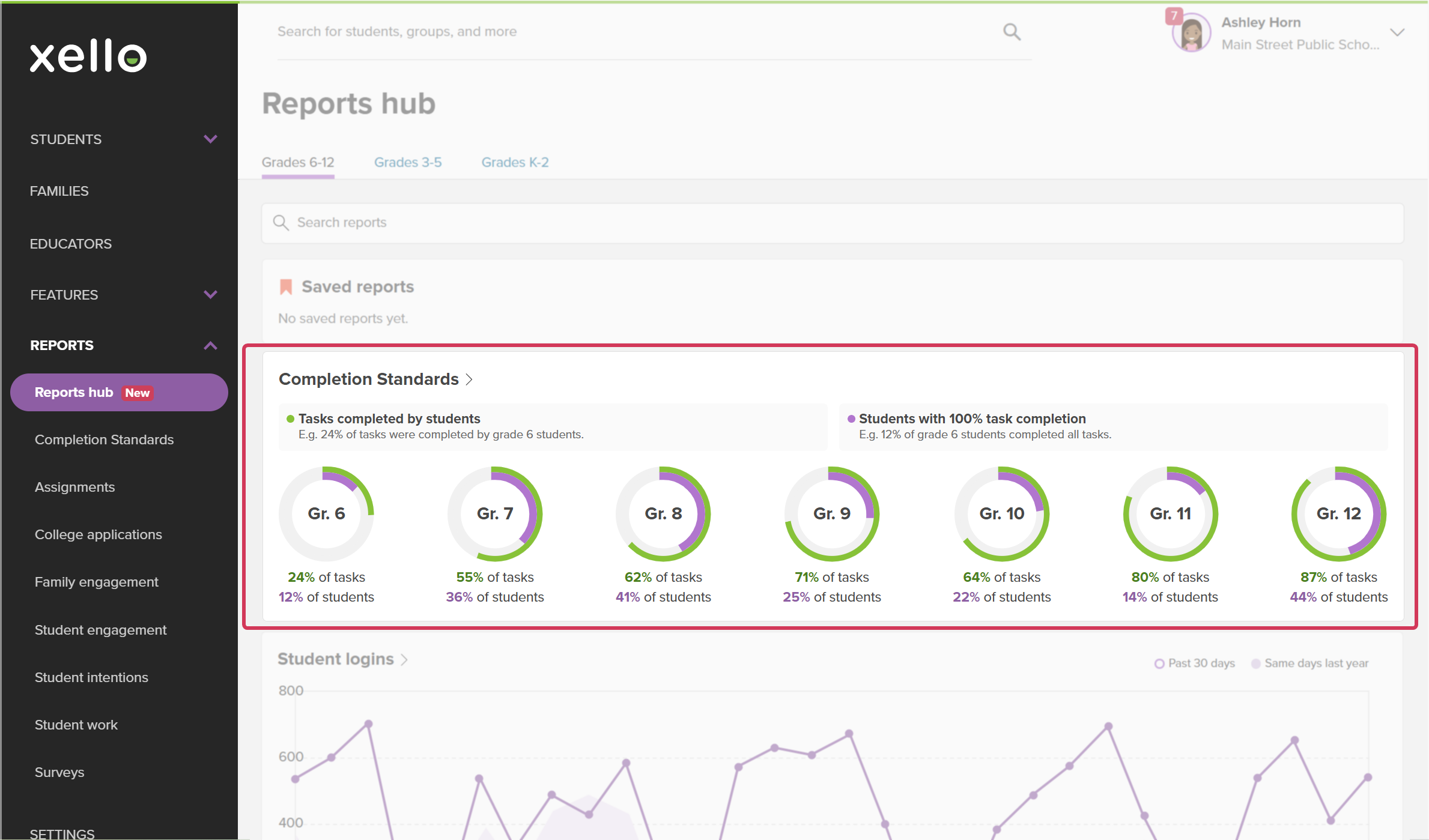
Task: Click the Saved reports bookmark icon
Action: point(286,287)
